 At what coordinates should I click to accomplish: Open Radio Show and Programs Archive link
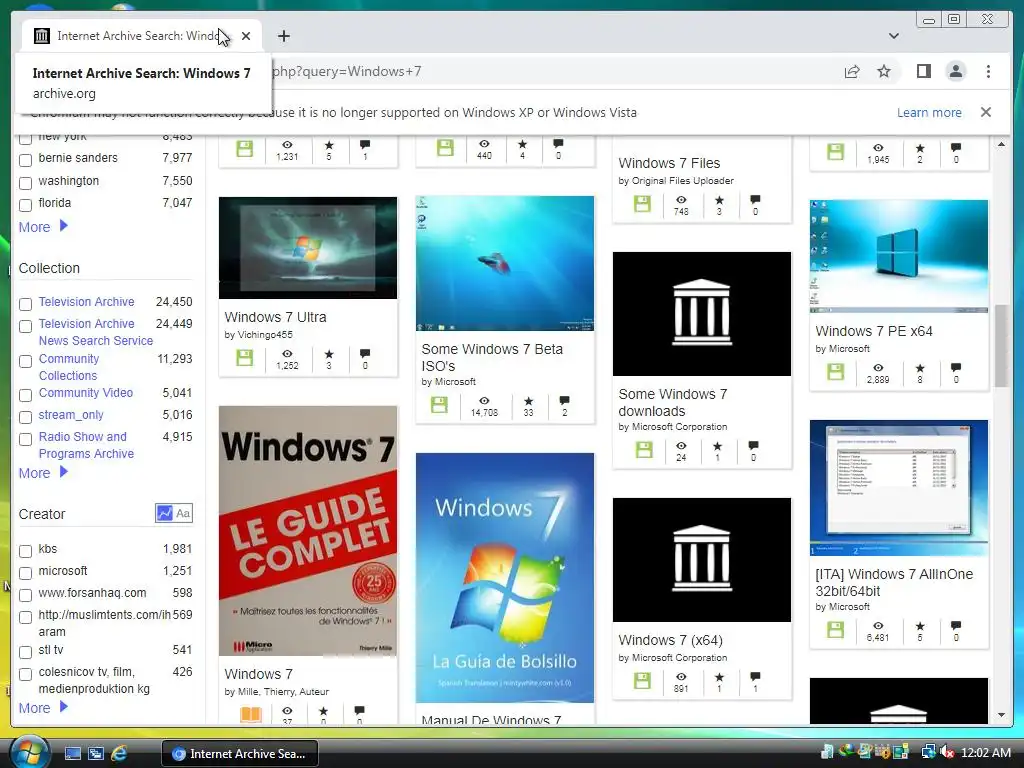(86, 445)
